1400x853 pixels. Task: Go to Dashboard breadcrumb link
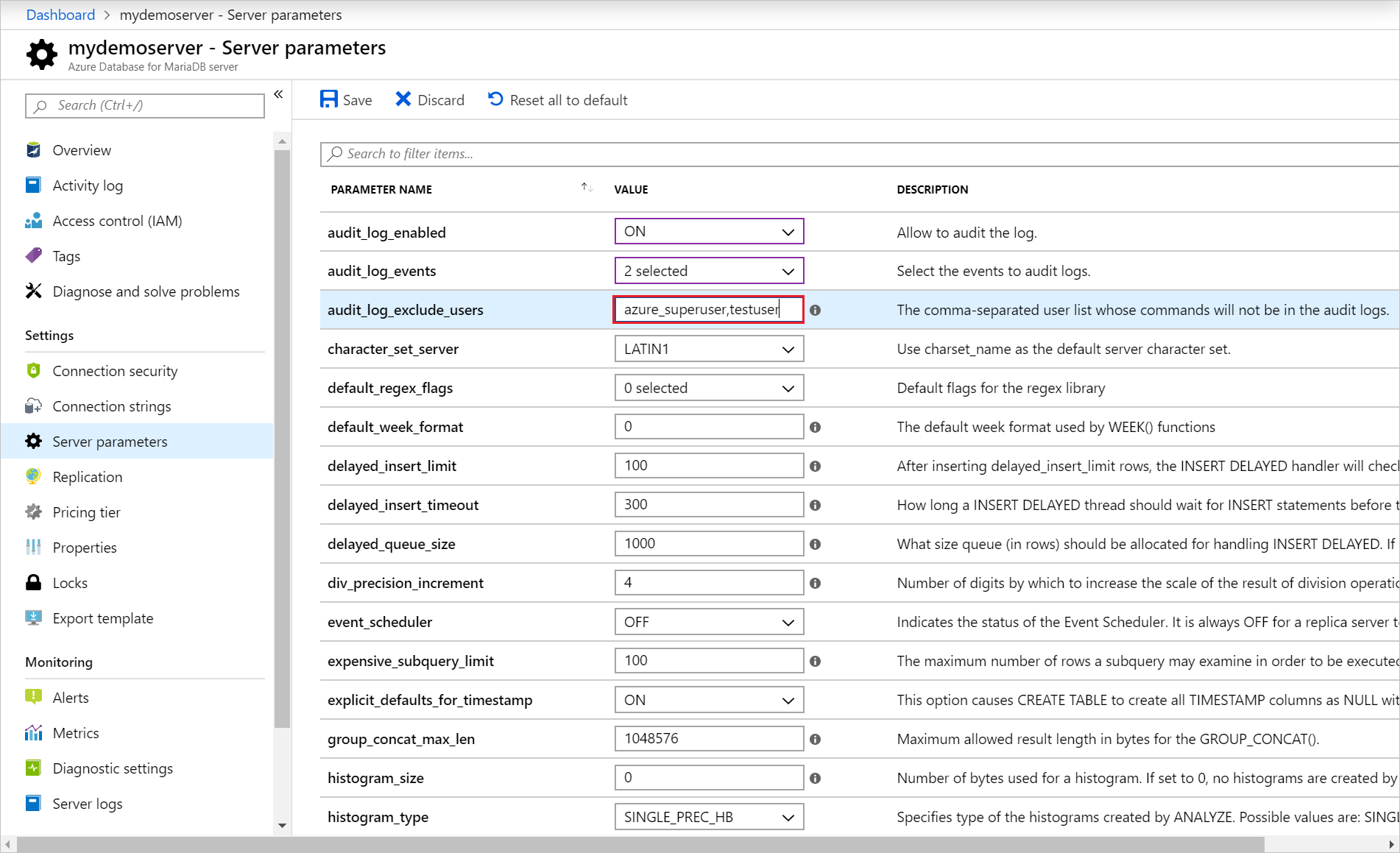(x=60, y=15)
